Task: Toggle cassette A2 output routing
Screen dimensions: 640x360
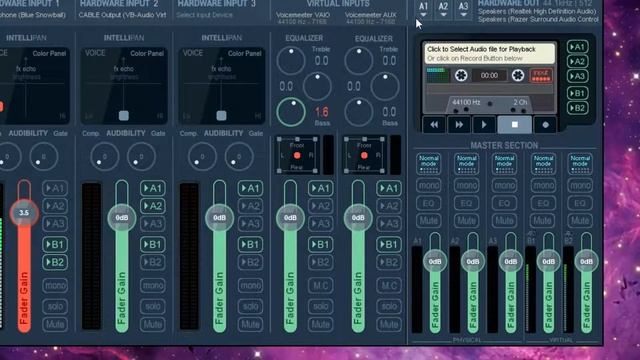Action: point(577,62)
